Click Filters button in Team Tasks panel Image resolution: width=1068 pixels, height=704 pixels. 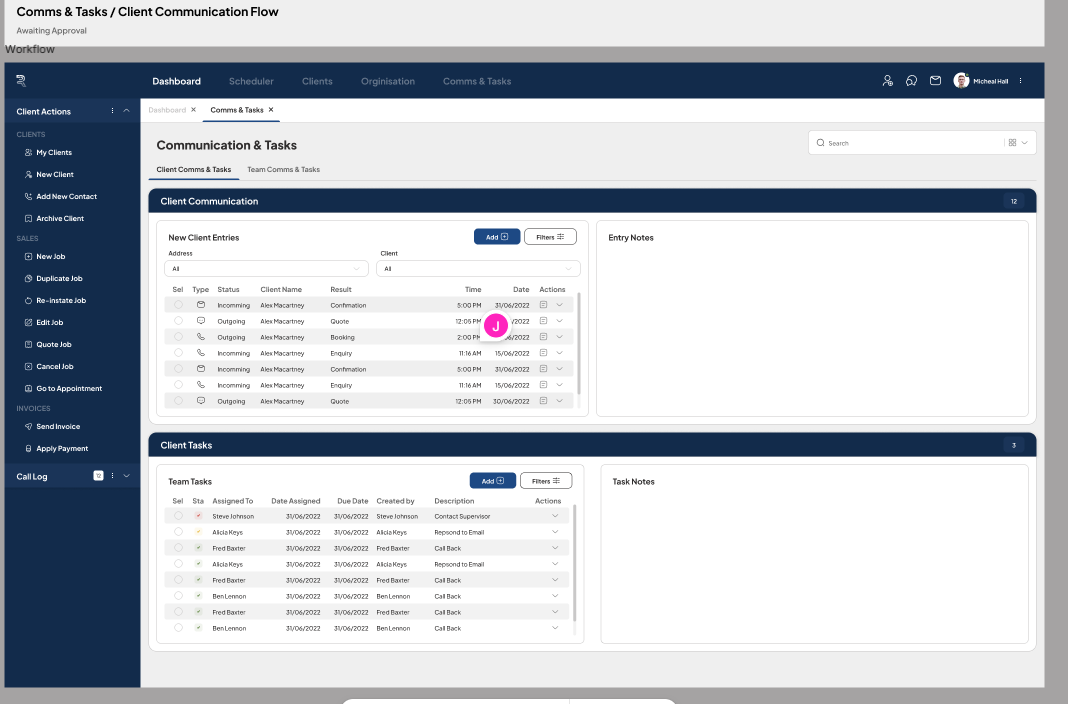click(546, 481)
